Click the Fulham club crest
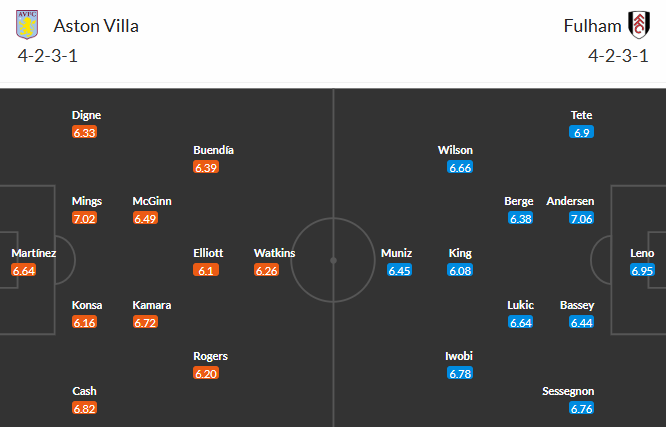The height and width of the screenshot is (427, 666). [636, 24]
